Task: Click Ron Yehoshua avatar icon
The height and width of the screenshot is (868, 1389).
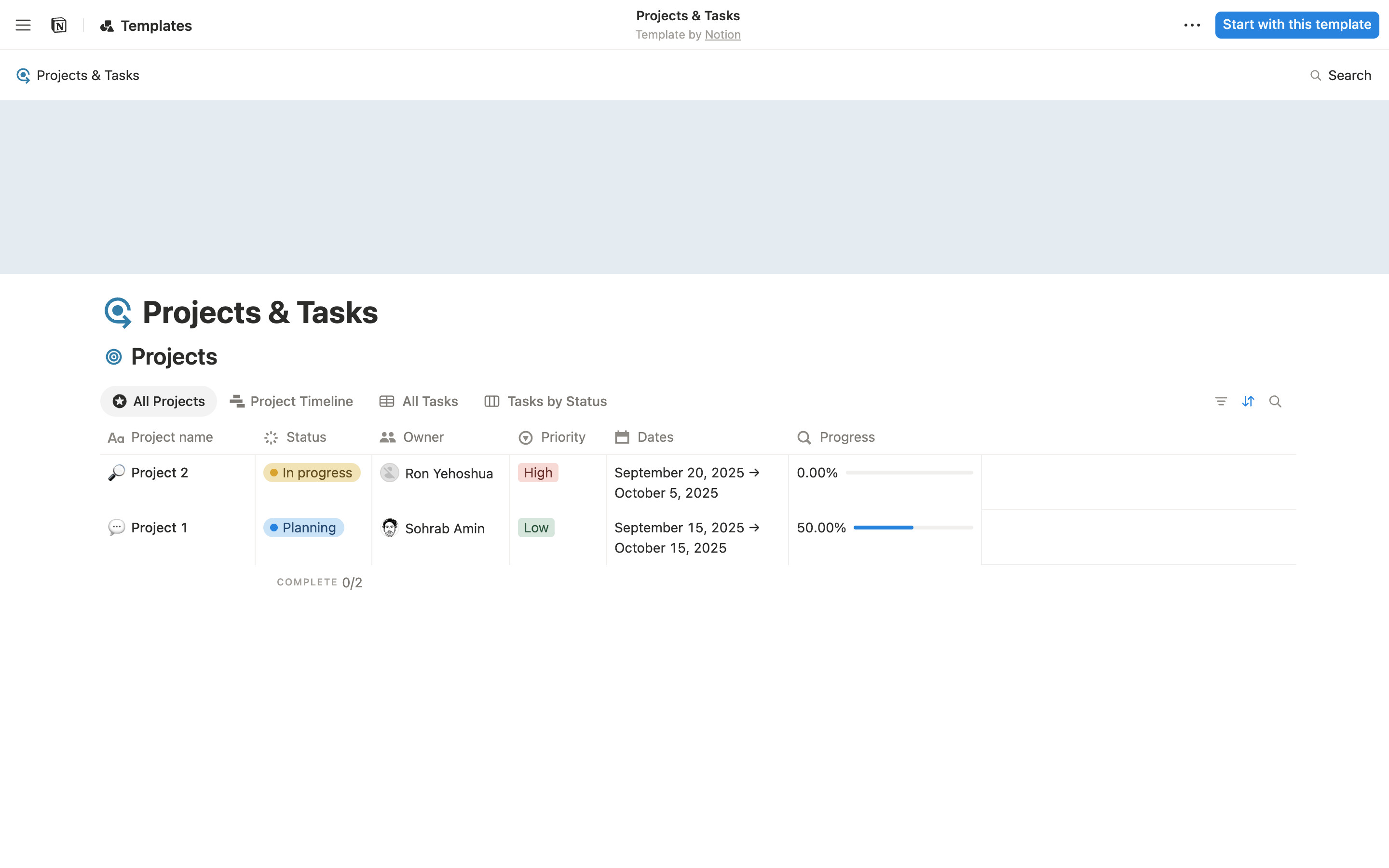Action: pyautogui.click(x=390, y=473)
